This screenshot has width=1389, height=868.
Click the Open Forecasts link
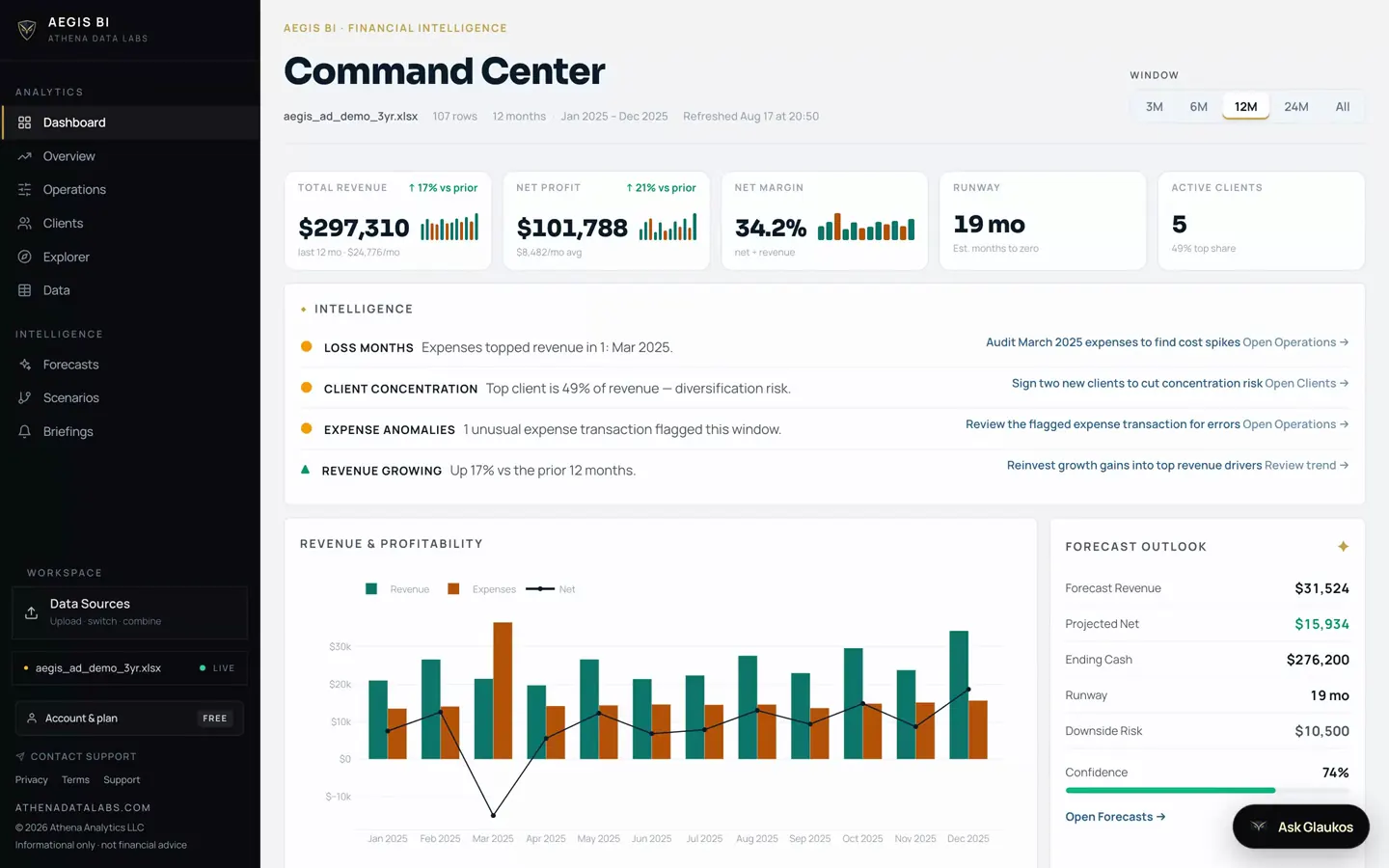[x=1115, y=817]
